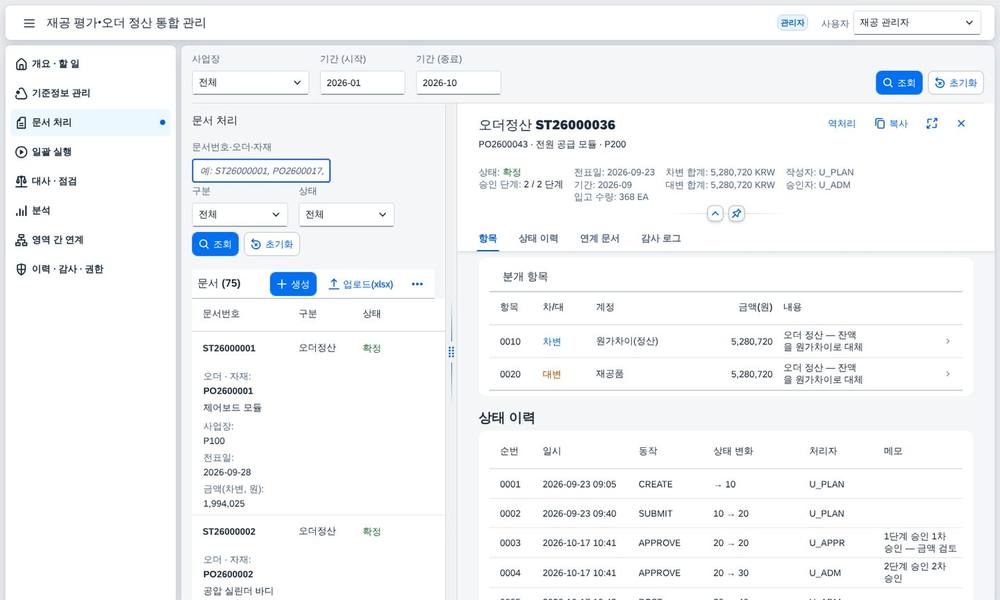The image size is (1000, 600).
Task: Click the panel splitter grip handle
Action: 451,352
